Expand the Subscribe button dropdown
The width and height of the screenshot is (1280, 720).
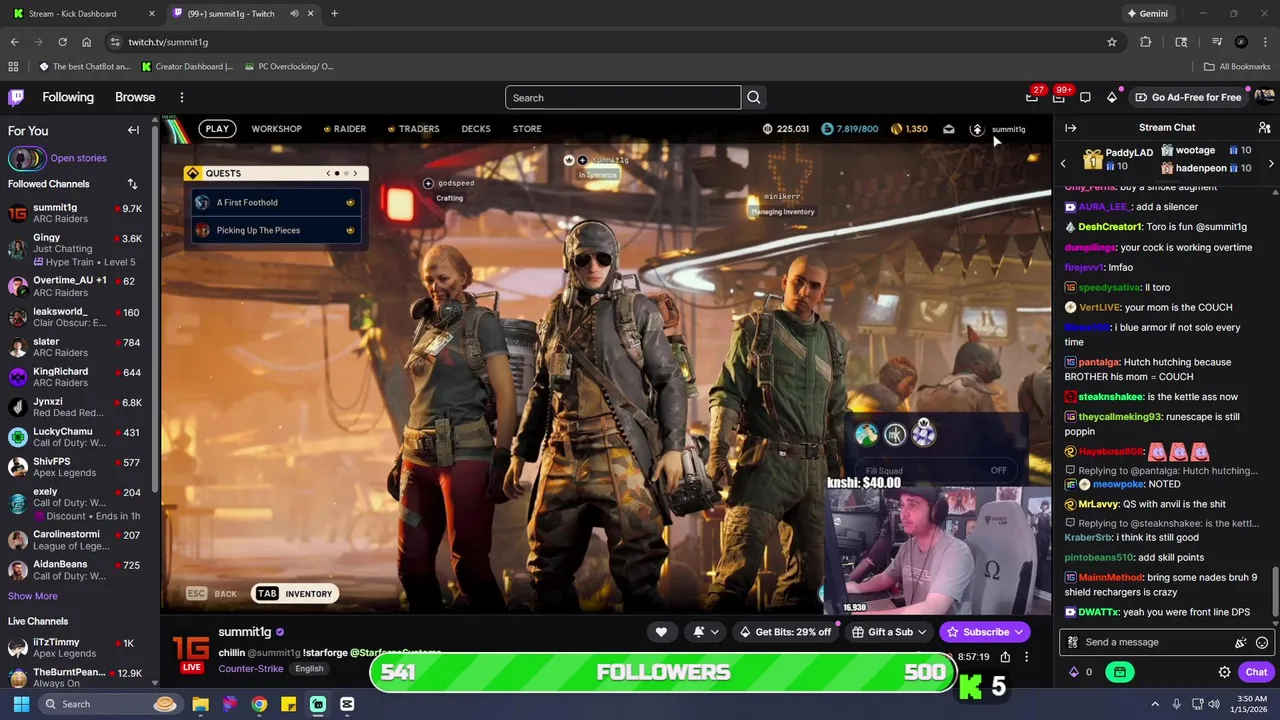coord(1019,632)
